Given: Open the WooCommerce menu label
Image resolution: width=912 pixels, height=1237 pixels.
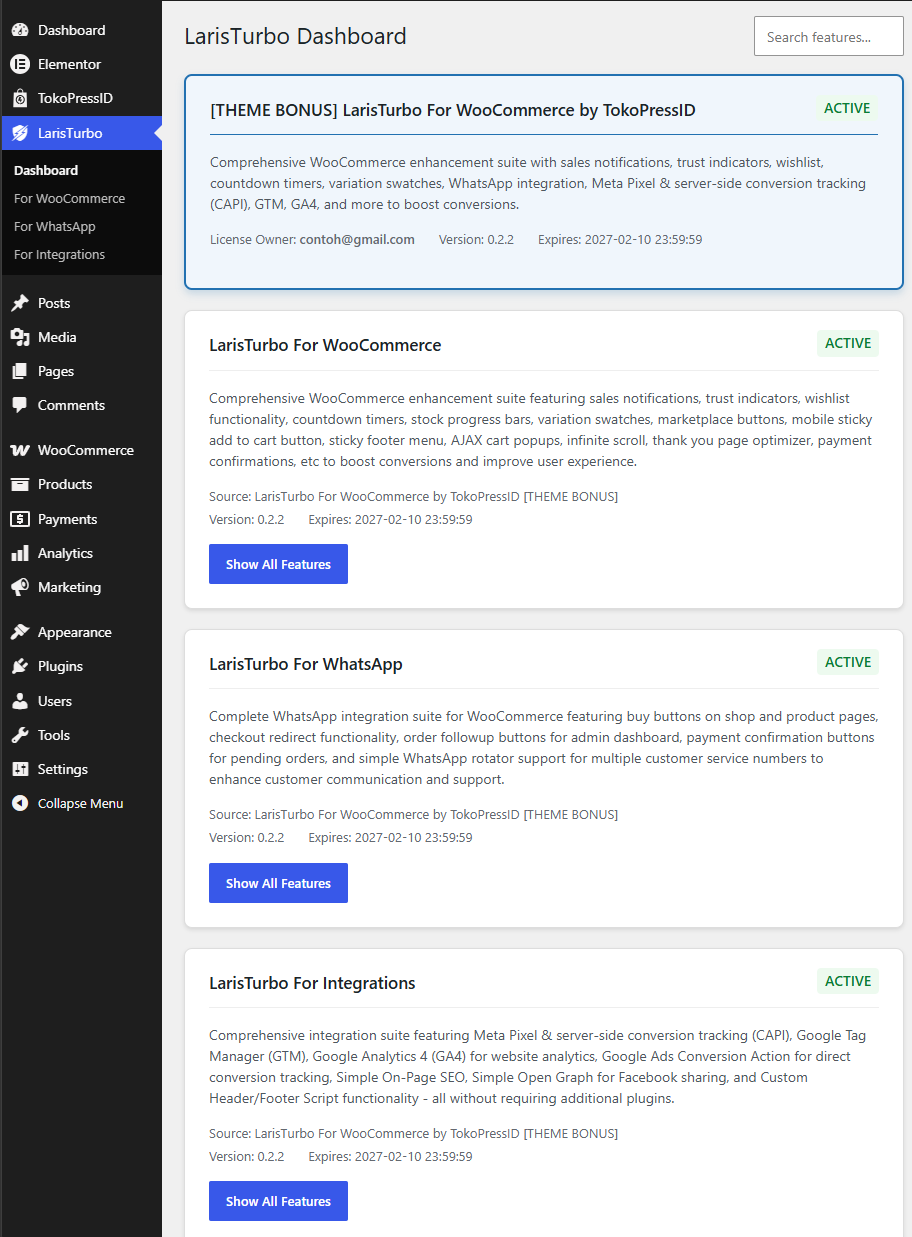Looking at the screenshot, I should pos(86,450).
